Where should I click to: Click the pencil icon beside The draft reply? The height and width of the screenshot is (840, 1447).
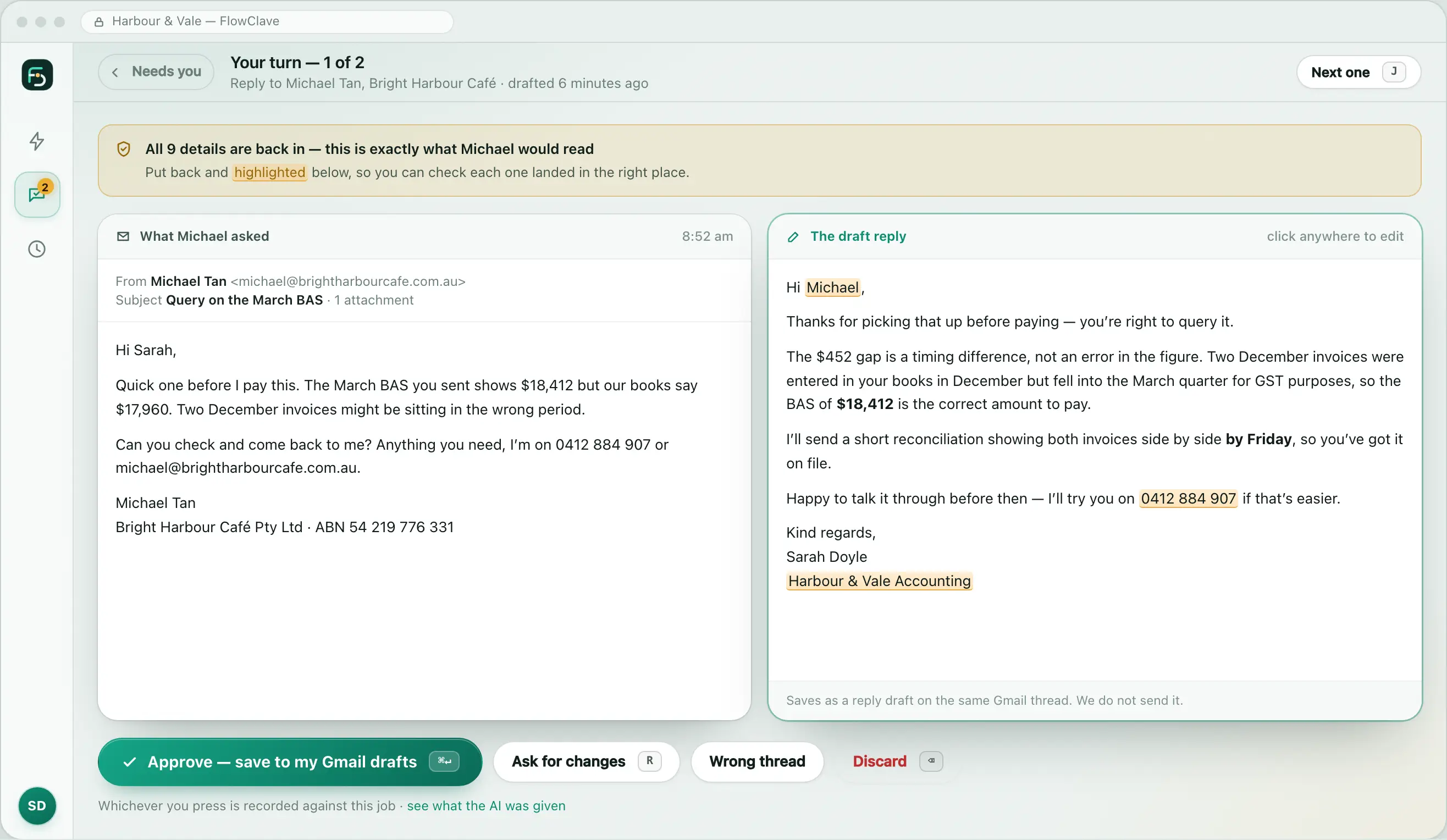793,236
